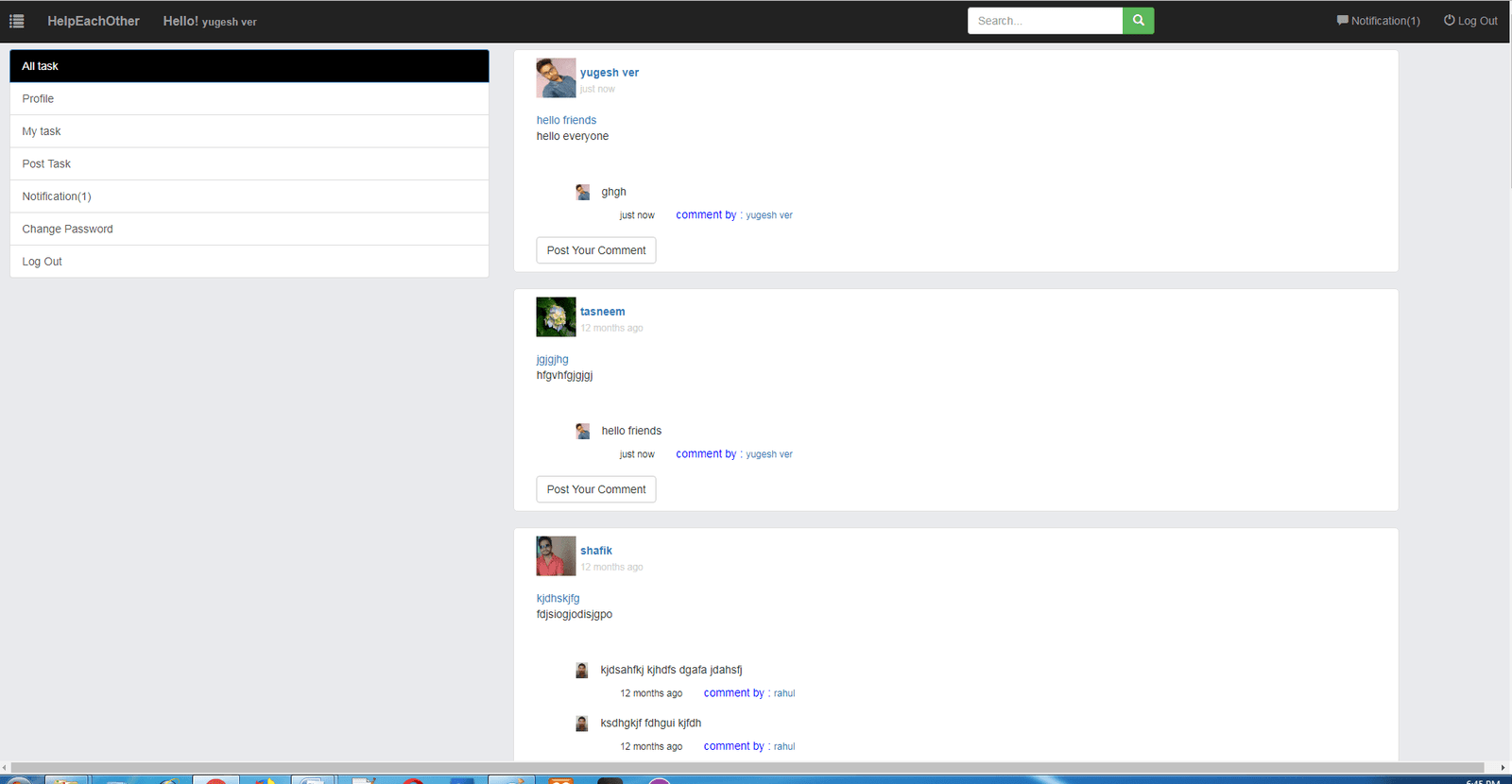The image size is (1512, 784).
Task: Click the hamburger list icon in navbar
Action: pyautogui.click(x=17, y=21)
